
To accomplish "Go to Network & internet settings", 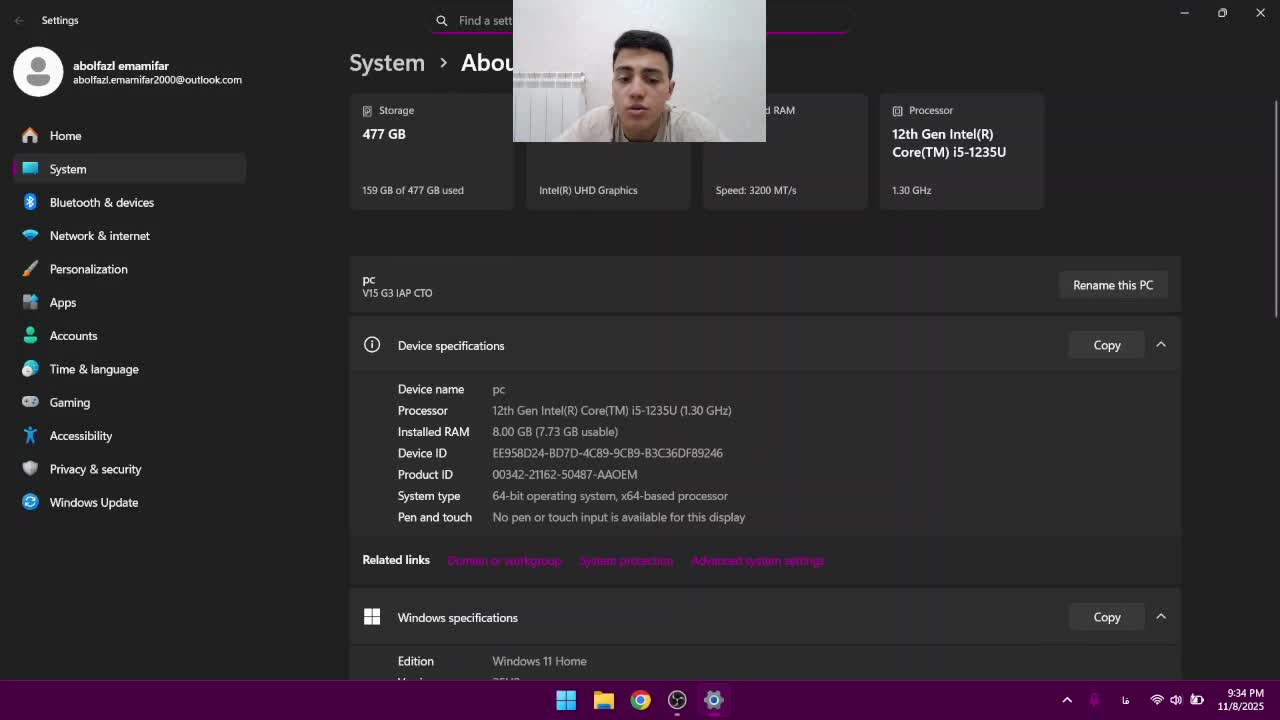I will [99, 236].
